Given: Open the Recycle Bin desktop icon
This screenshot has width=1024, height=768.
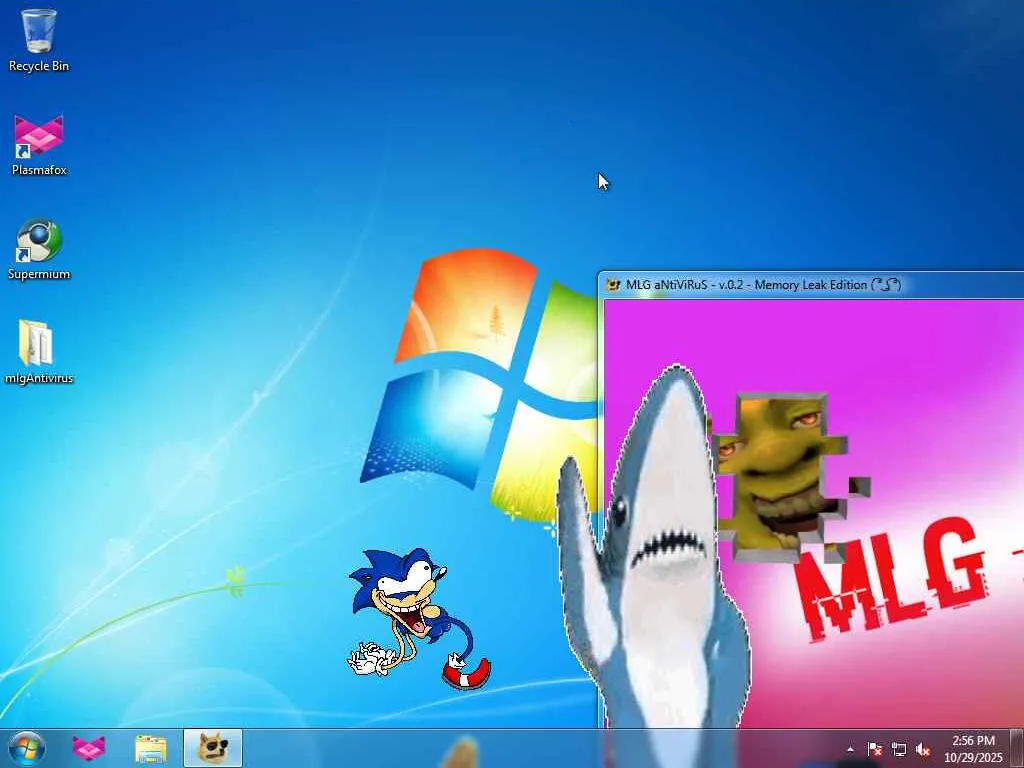Looking at the screenshot, I should pos(39,39).
